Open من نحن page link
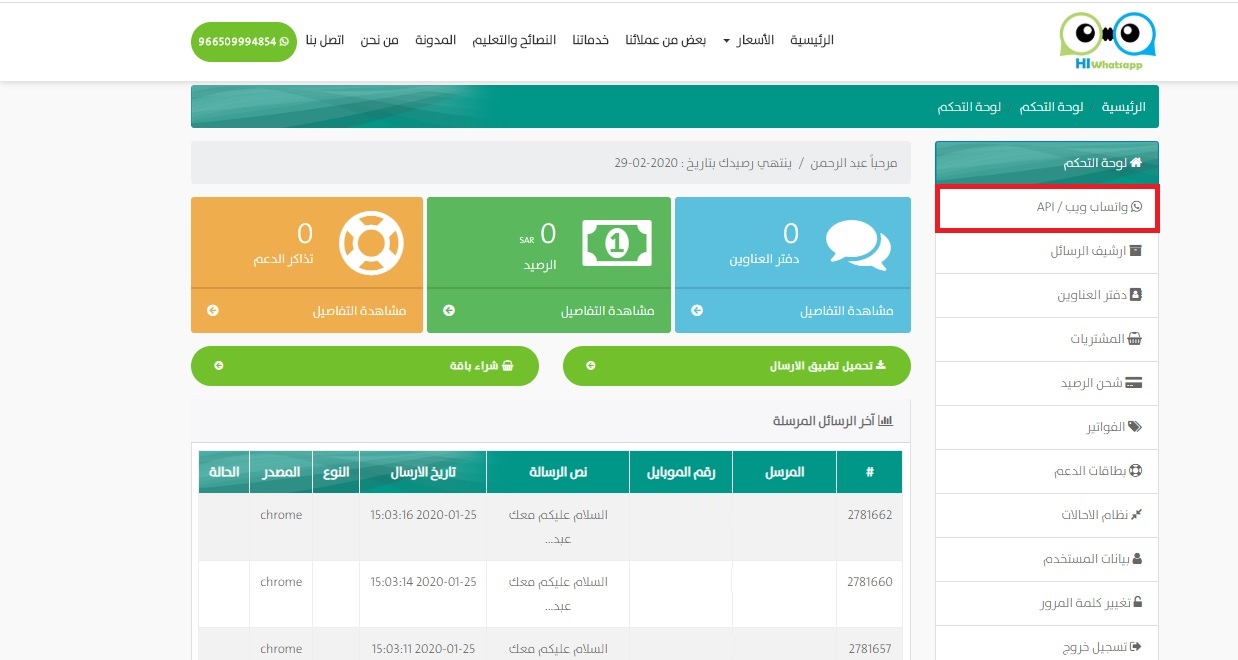Viewport: 1238px width, 660px height. [378, 40]
